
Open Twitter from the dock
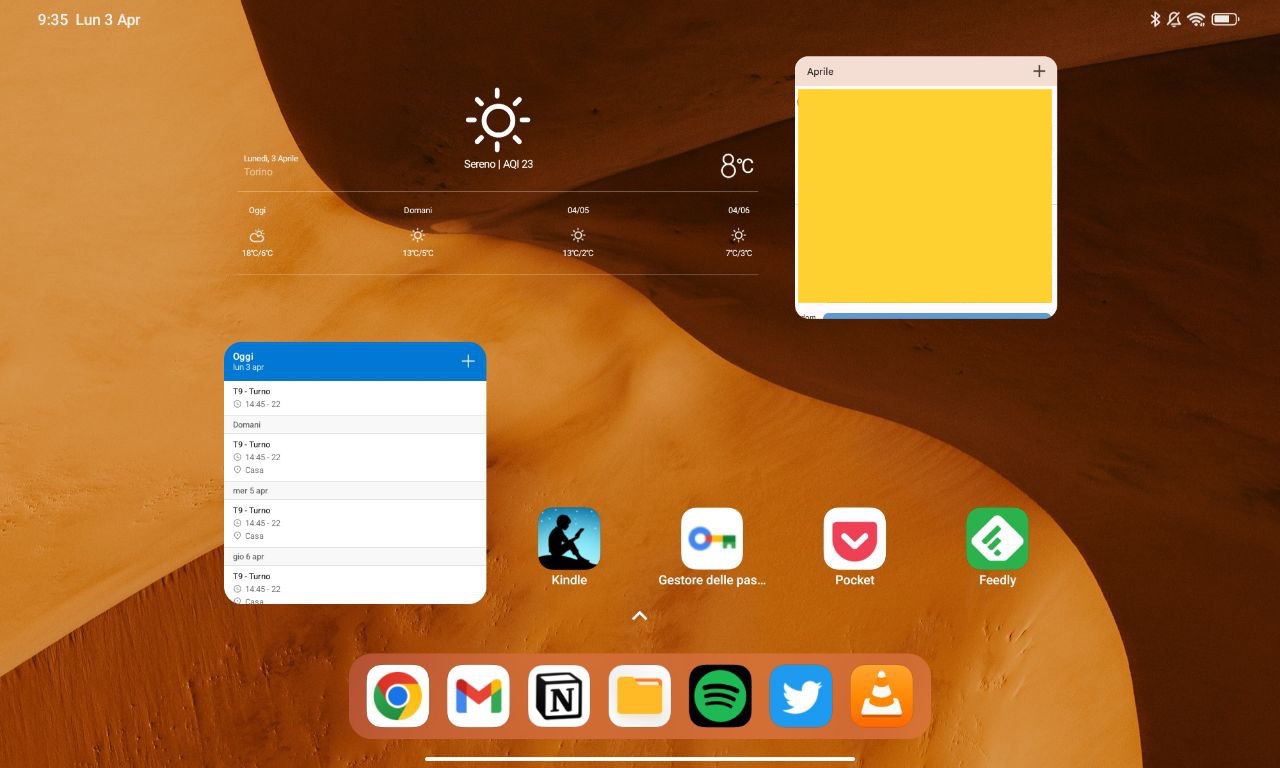pos(801,696)
